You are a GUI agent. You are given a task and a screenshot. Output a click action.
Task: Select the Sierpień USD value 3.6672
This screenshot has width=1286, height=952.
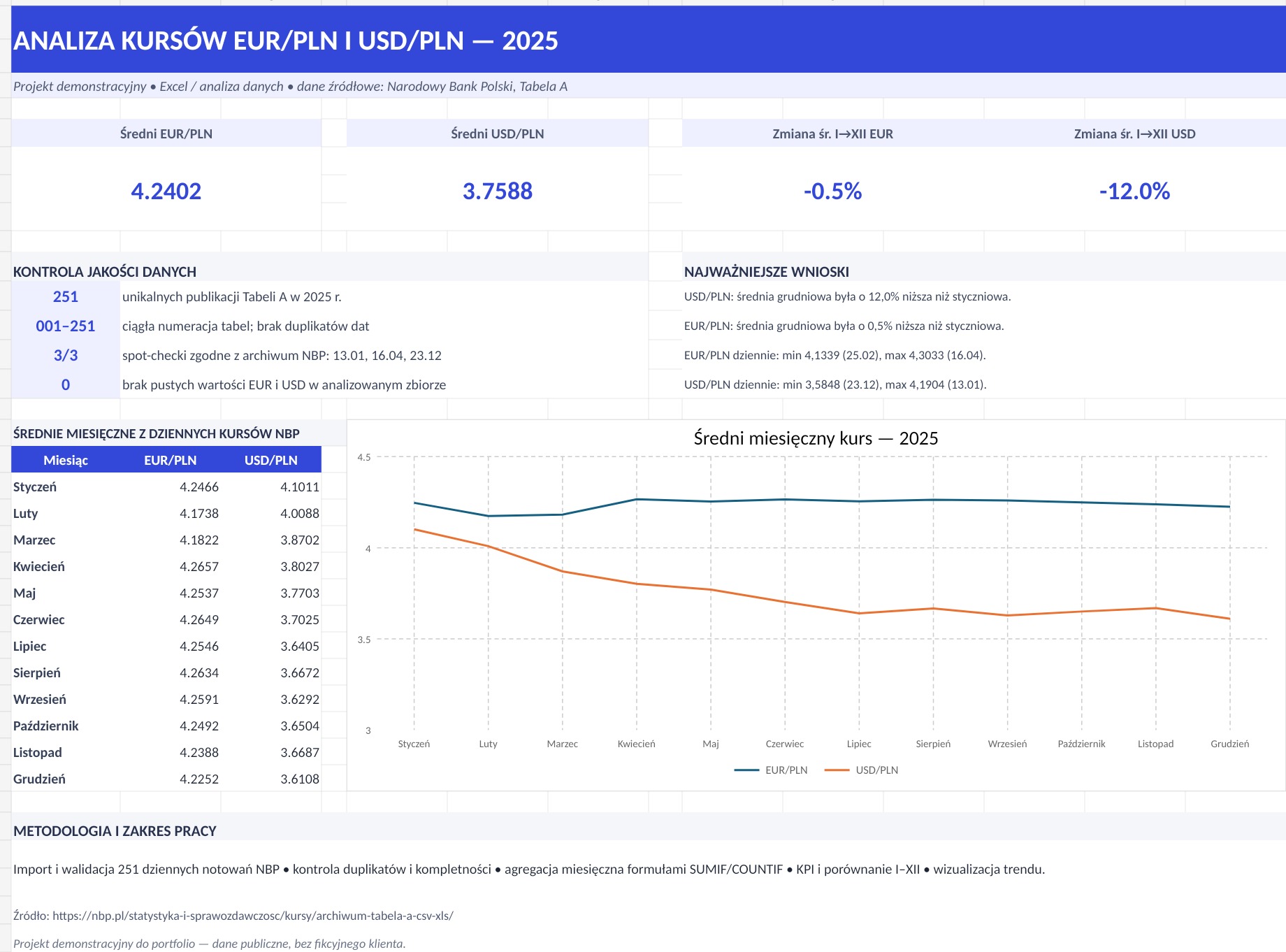pyautogui.click(x=300, y=673)
